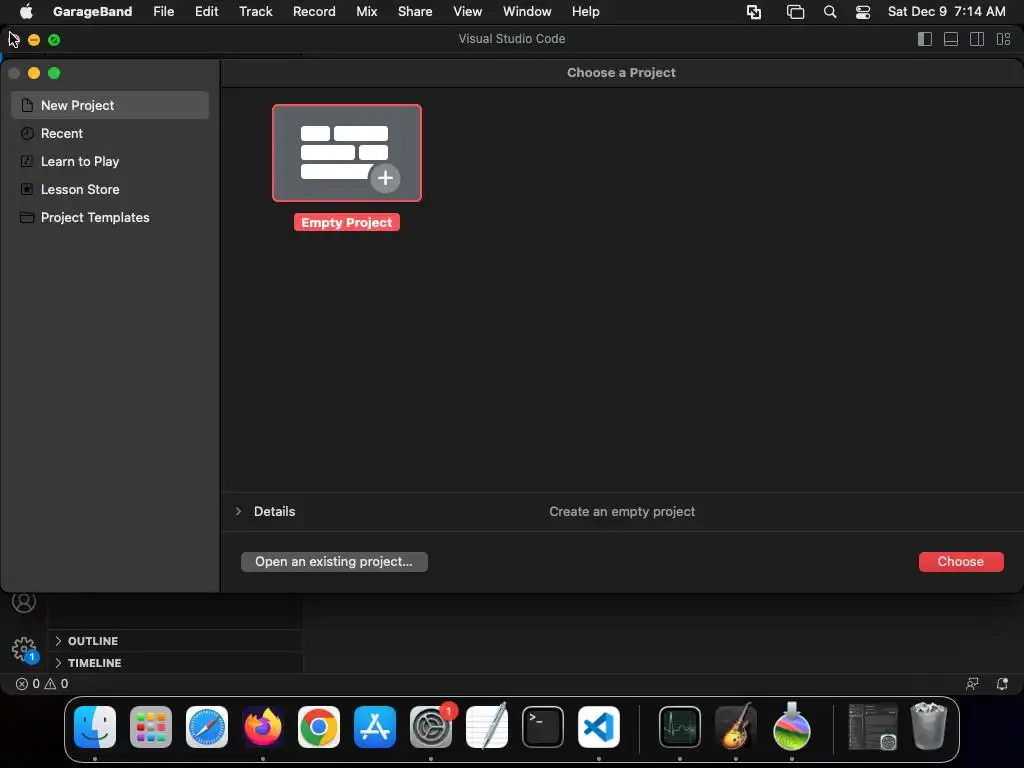Go to Lesson Store
This screenshot has width=1024, height=768.
point(110,189)
